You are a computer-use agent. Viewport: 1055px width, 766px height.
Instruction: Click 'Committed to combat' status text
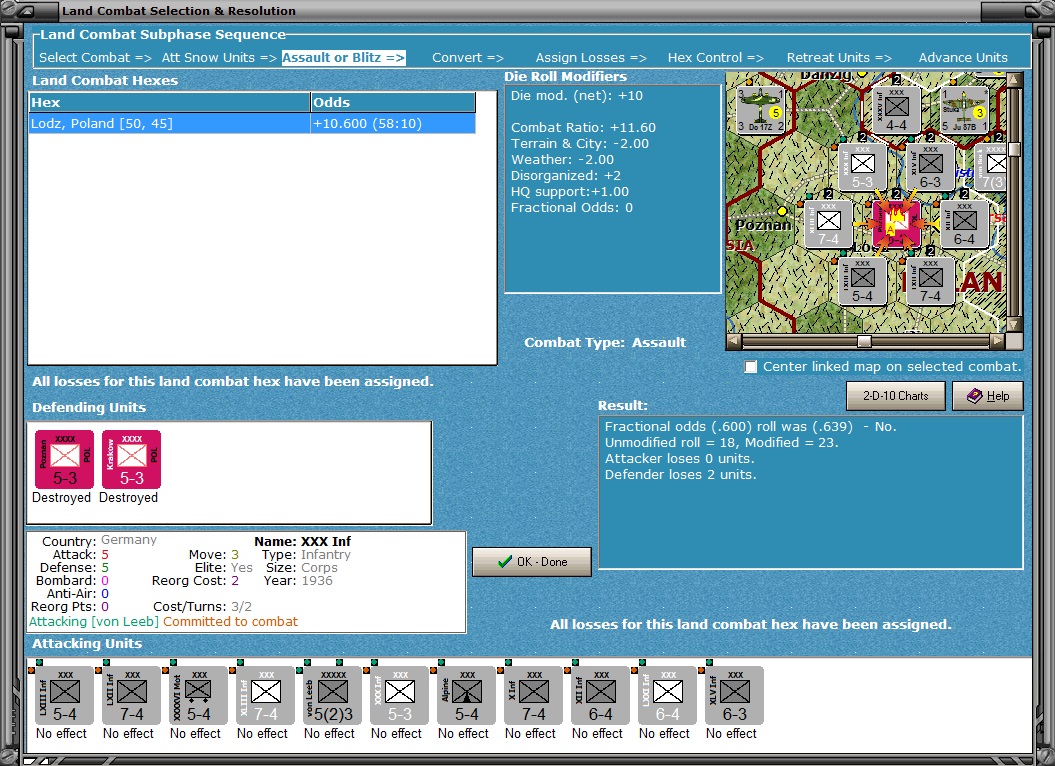click(x=230, y=621)
